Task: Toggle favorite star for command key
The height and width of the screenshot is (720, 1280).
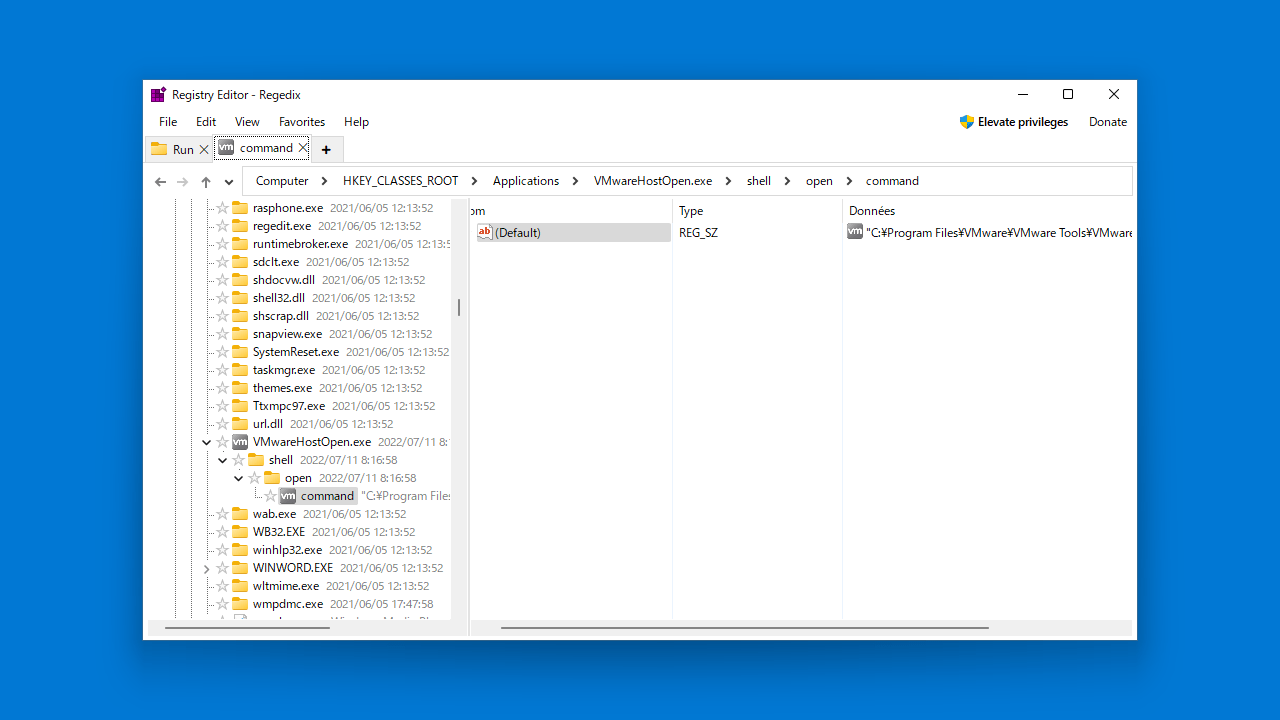Action: (270, 496)
